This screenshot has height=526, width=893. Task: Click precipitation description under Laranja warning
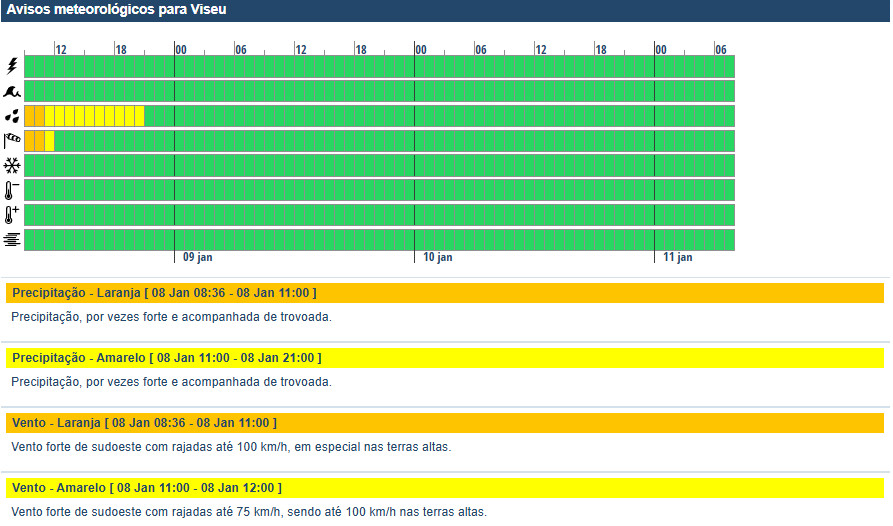coord(171,317)
